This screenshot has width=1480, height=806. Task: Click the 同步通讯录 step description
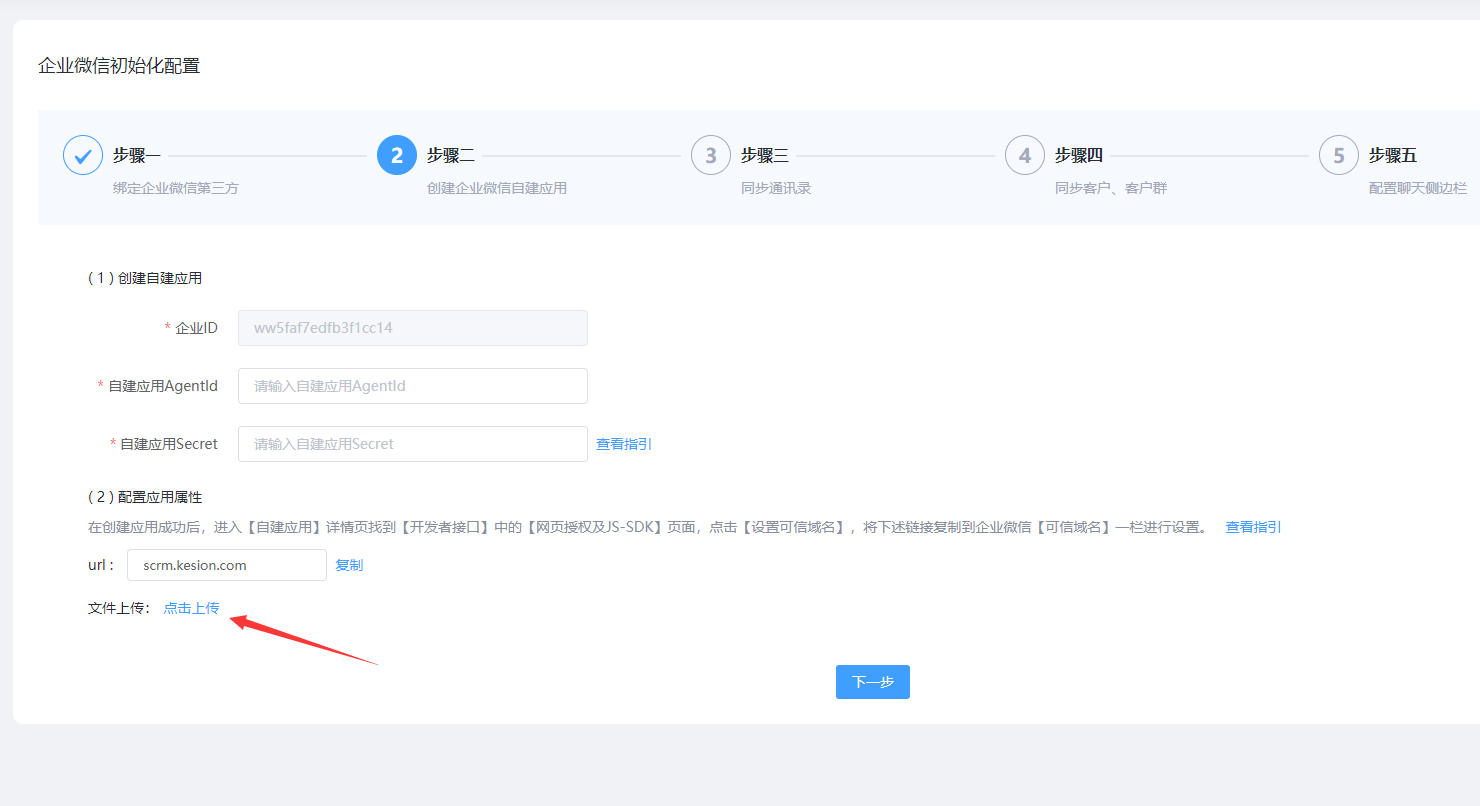776,188
